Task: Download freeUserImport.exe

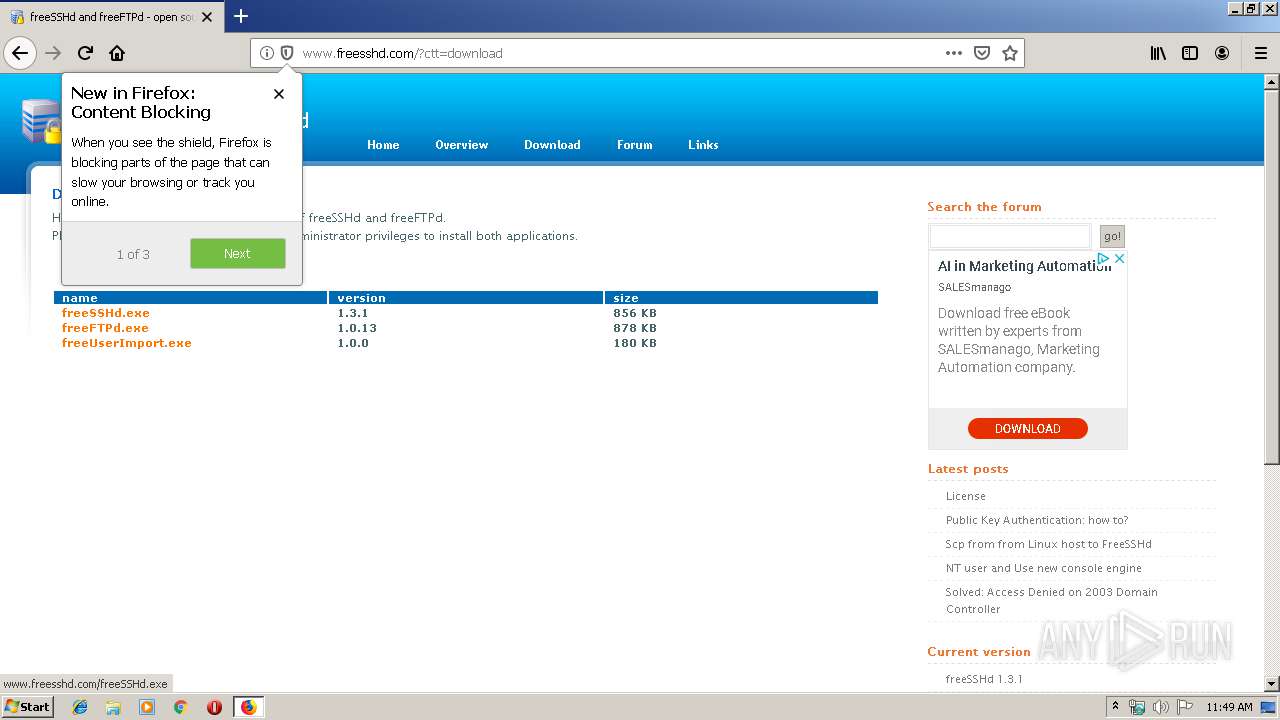Action: click(x=127, y=343)
